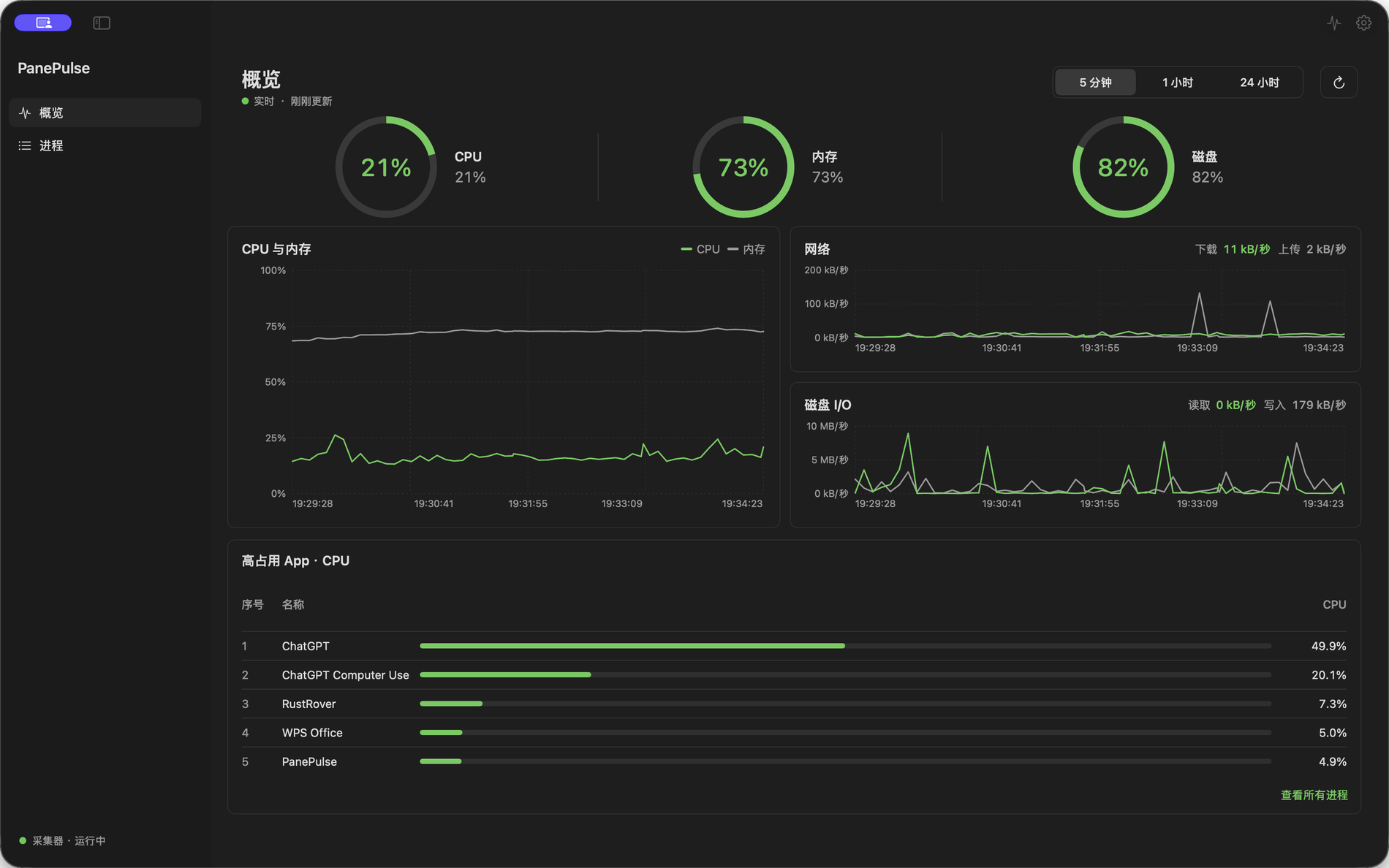The height and width of the screenshot is (868, 1389).
Task: Click the 名称 column header
Action: 293,604
